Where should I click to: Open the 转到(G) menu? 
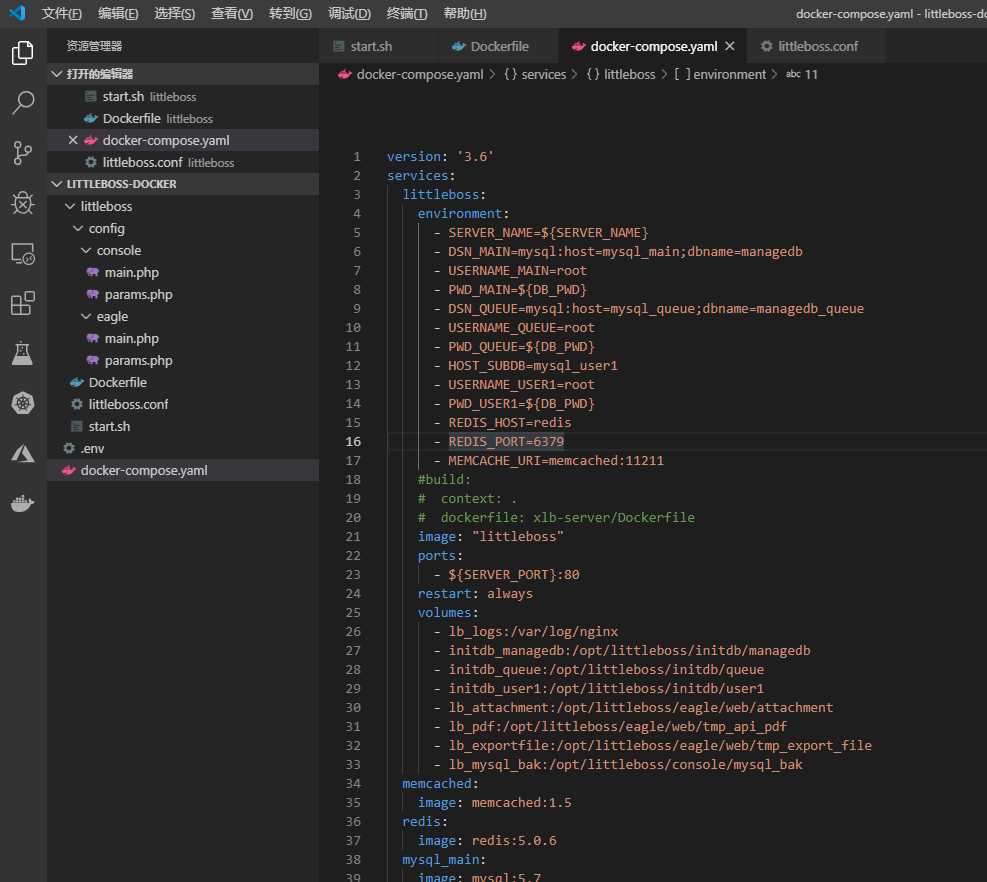(290, 13)
